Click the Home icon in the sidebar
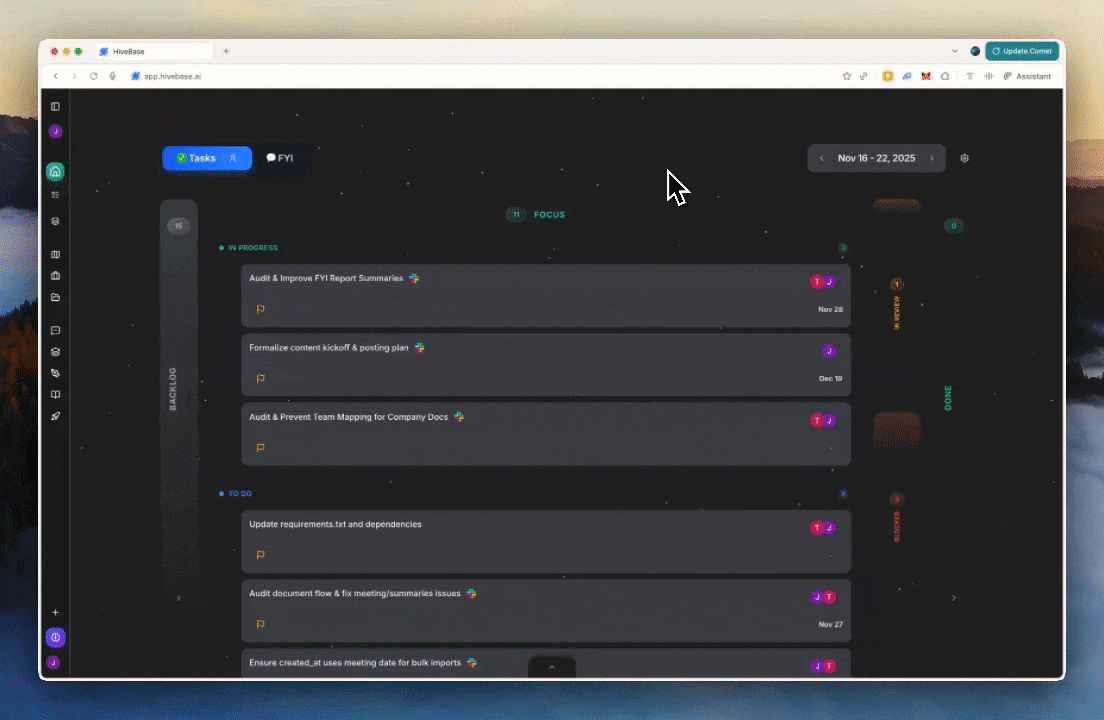Viewport: 1104px width, 720px height. (55, 171)
